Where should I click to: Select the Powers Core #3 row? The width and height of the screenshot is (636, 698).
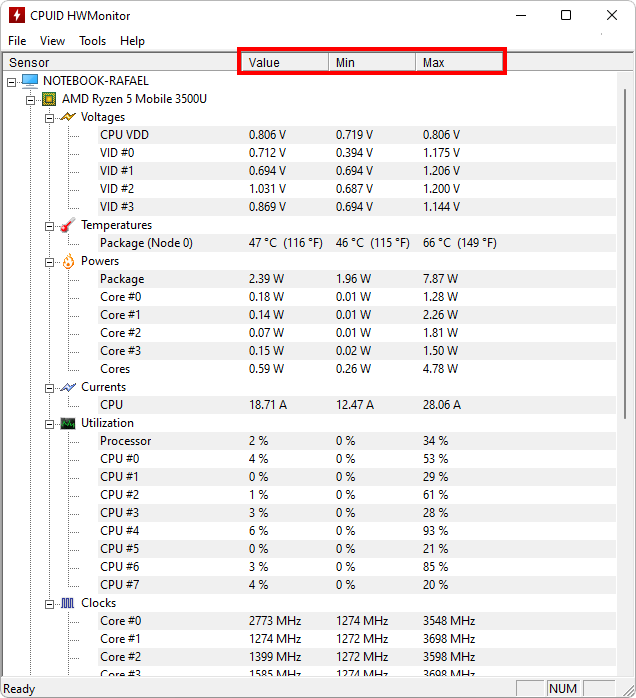(357, 351)
